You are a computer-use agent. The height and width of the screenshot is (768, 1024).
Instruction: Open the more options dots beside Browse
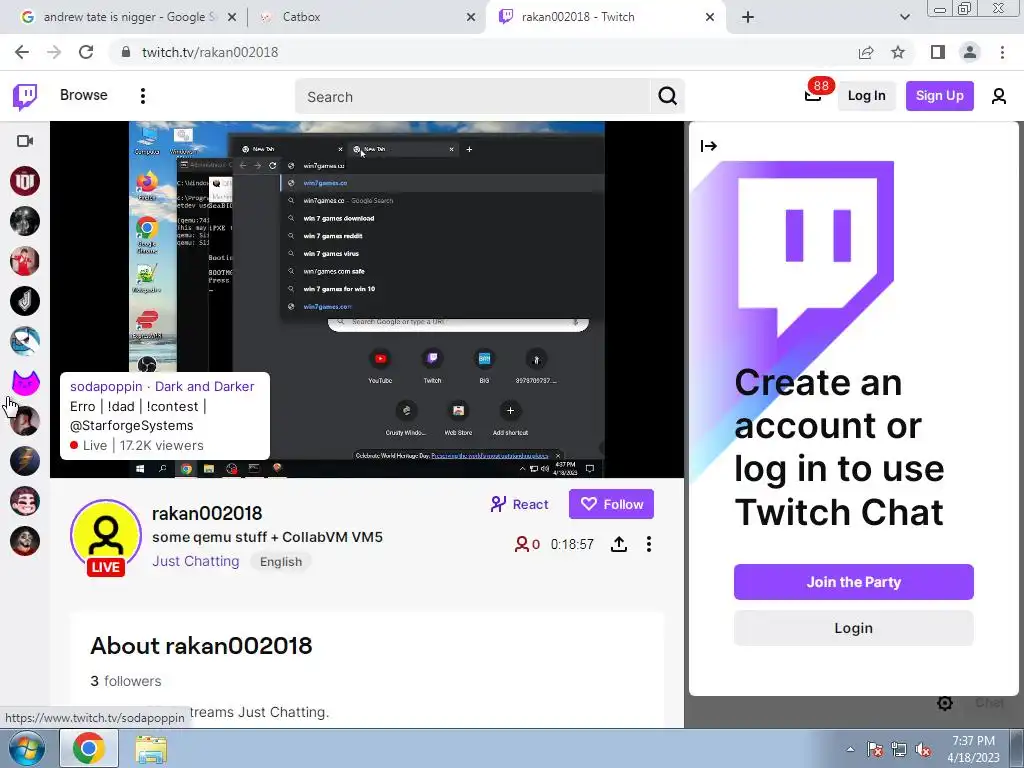pos(142,96)
